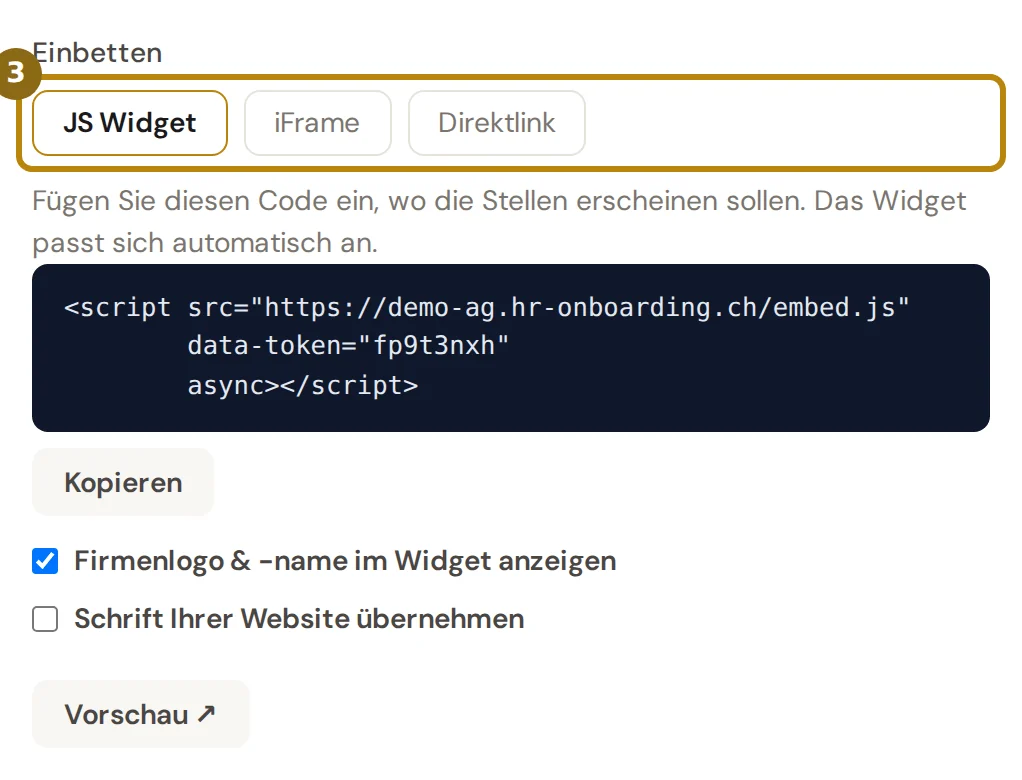The height and width of the screenshot is (780, 1022).
Task: Uncheck Firmenlogo & -name im Widget anzeigen
Action: tap(45, 561)
